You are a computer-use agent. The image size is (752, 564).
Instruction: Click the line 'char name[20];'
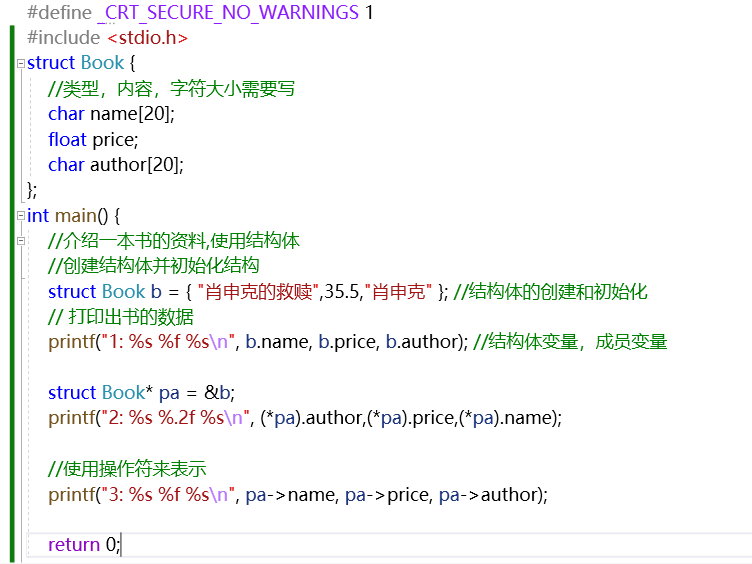point(111,114)
